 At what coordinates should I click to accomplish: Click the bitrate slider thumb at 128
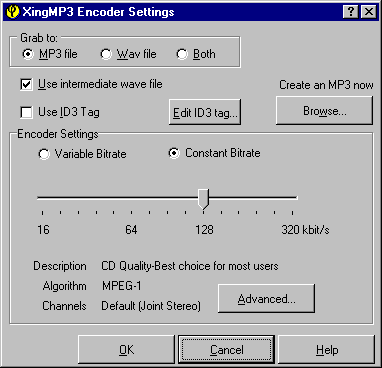(x=203, y=199)
